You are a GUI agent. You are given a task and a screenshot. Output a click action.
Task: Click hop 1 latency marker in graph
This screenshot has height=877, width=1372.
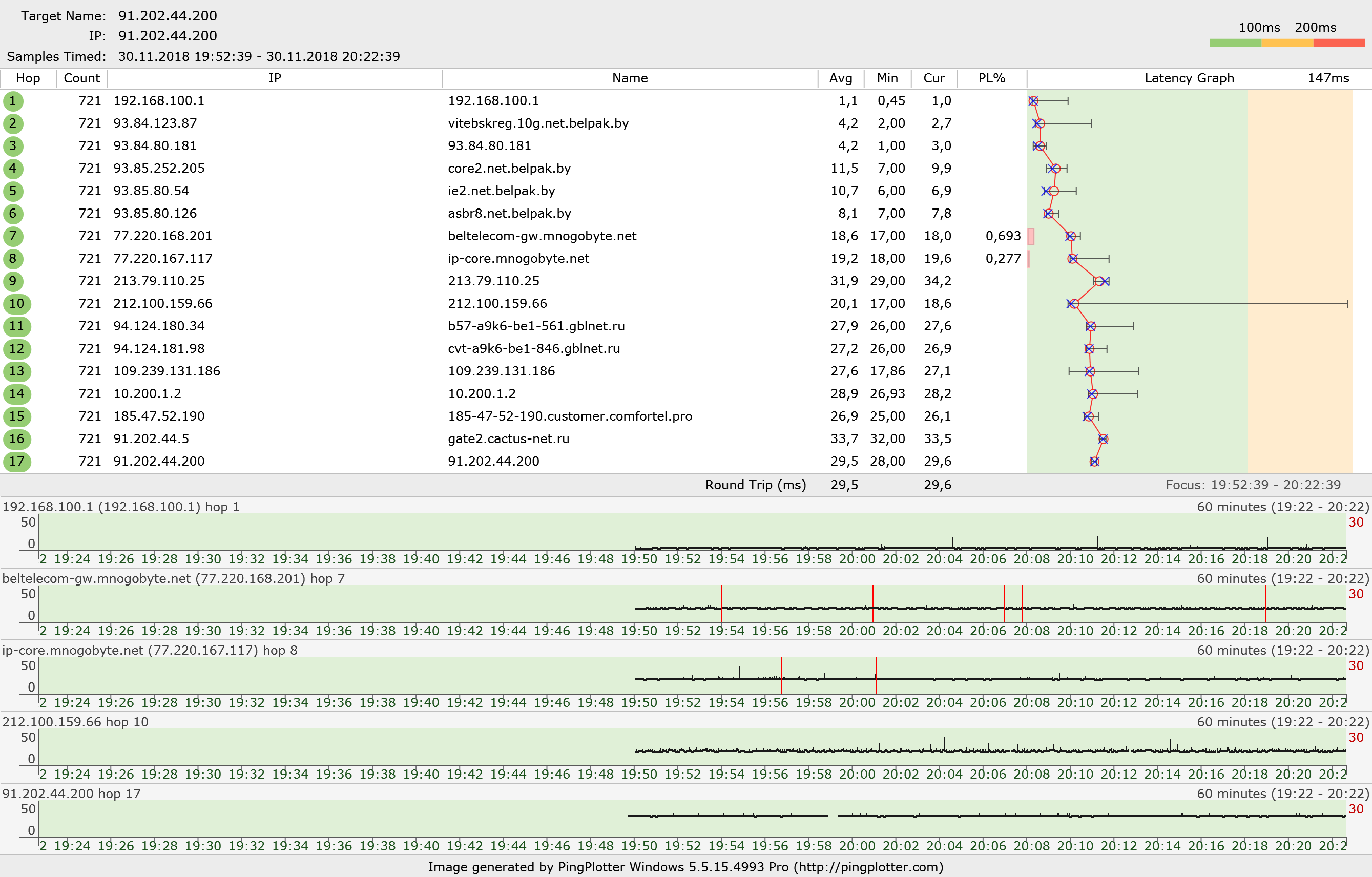point(1033,101)
